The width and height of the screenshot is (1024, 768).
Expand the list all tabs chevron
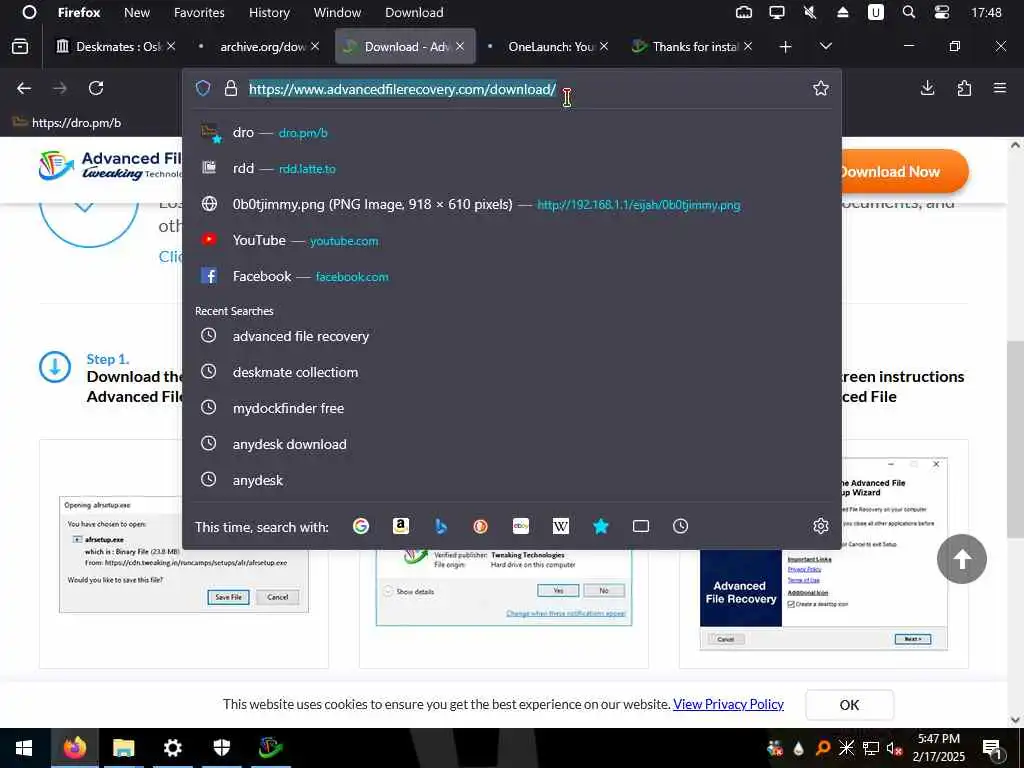tap(825, 46)
